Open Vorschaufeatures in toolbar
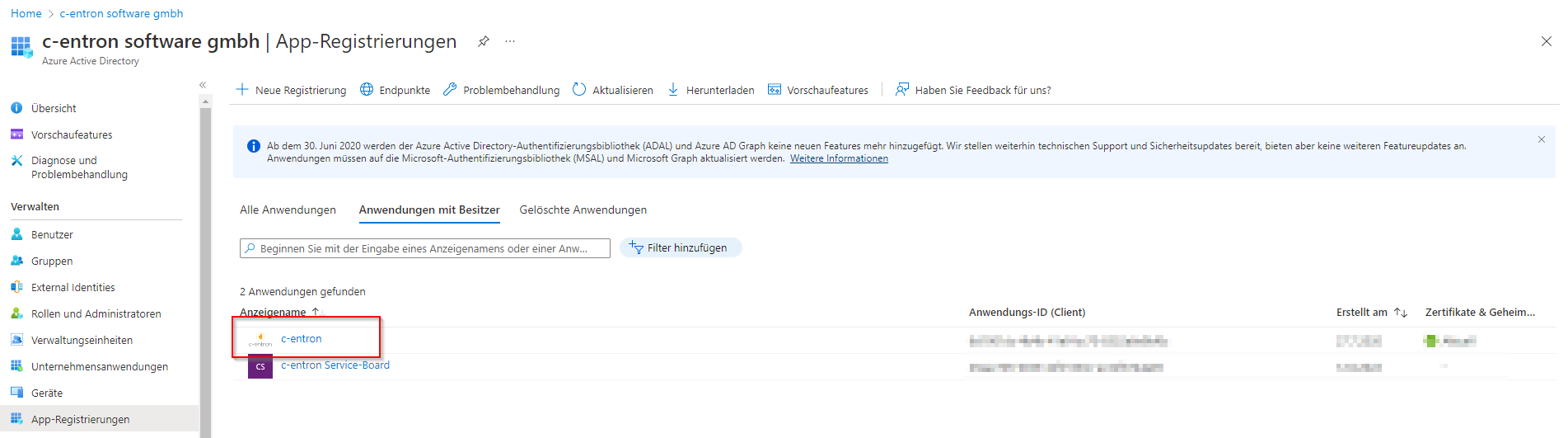1568x438 pixels. (817, 90)
